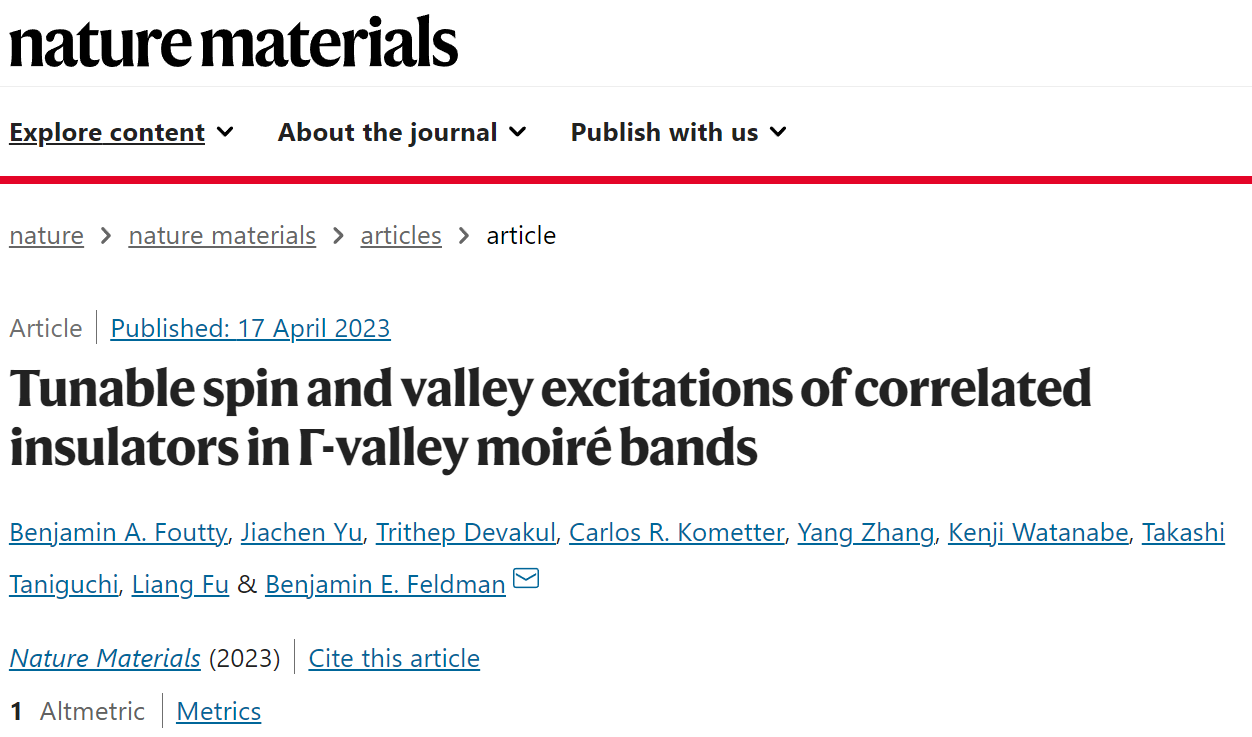Select corresponding author Benjamin E. Feldman
This screenshot has width=1252, height=737.
(385, 585)
